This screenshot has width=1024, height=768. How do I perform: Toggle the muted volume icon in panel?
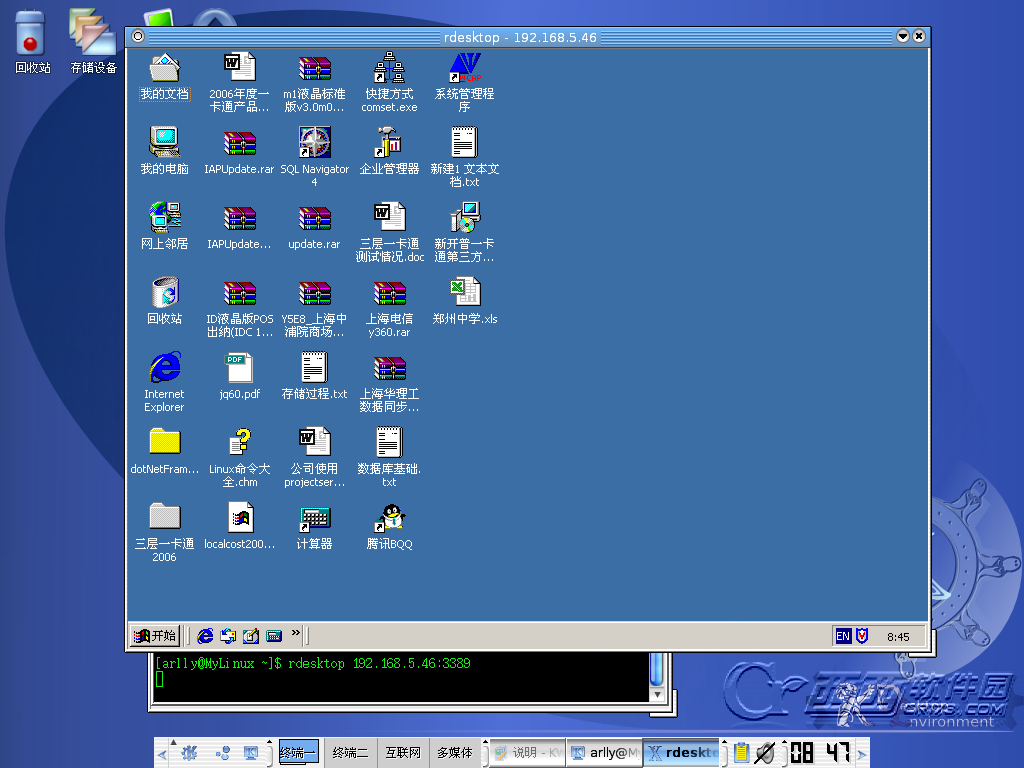pyautogui.click(x=765, y=753)
